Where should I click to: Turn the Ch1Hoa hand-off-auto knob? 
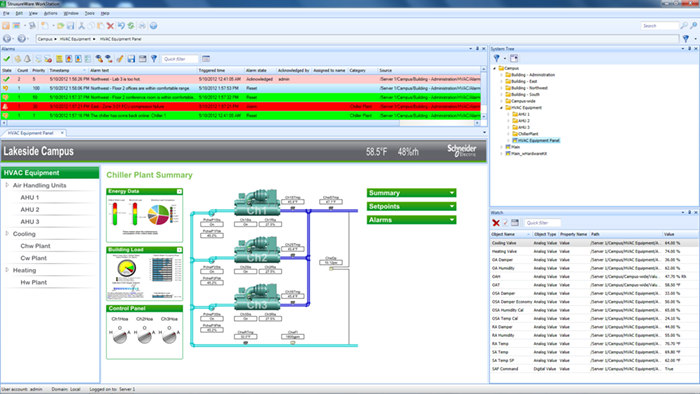click(120, 336)
